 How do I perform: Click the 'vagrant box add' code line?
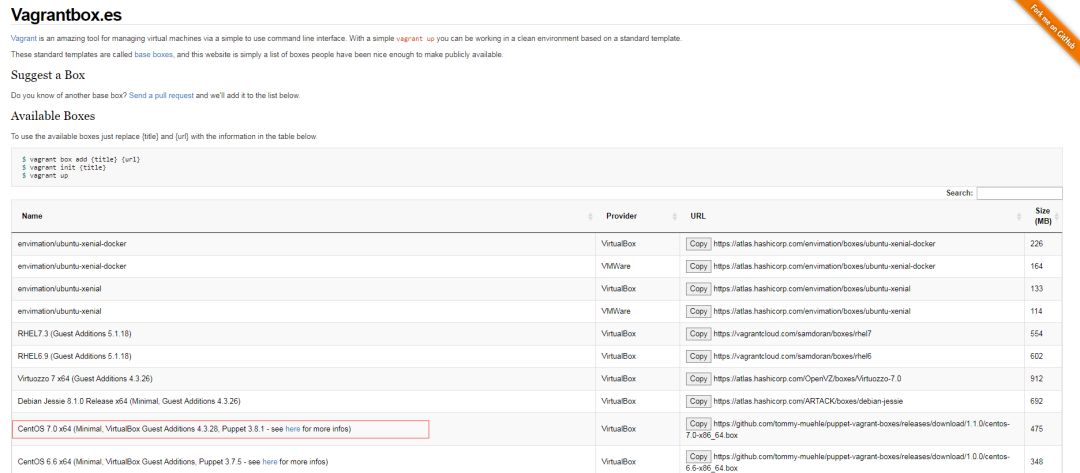[x=81, y=159]
